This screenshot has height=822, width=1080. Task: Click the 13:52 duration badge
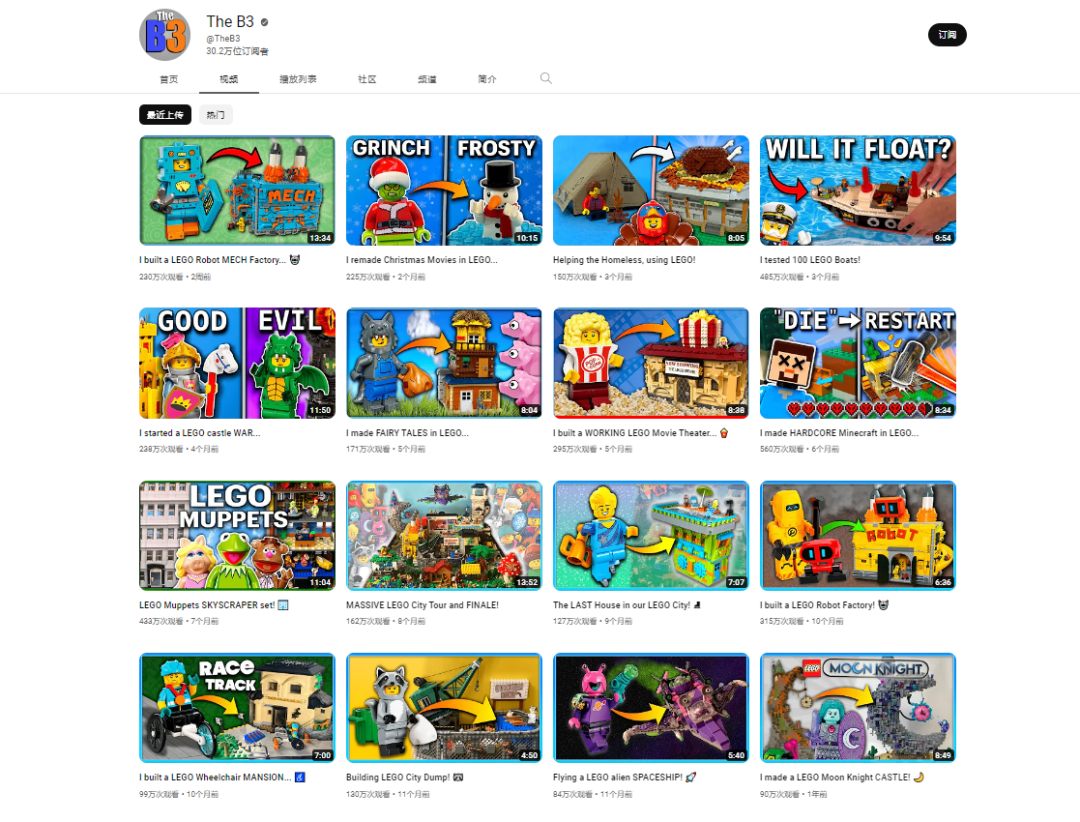point(527,582)
